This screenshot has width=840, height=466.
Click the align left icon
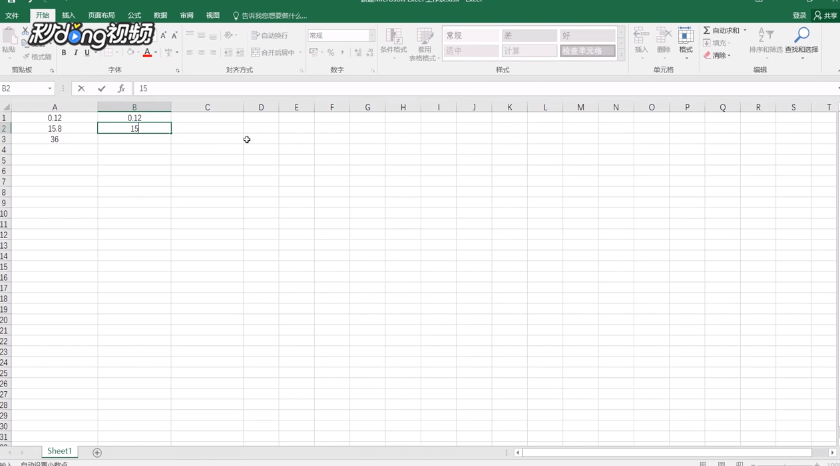point(190,52)
